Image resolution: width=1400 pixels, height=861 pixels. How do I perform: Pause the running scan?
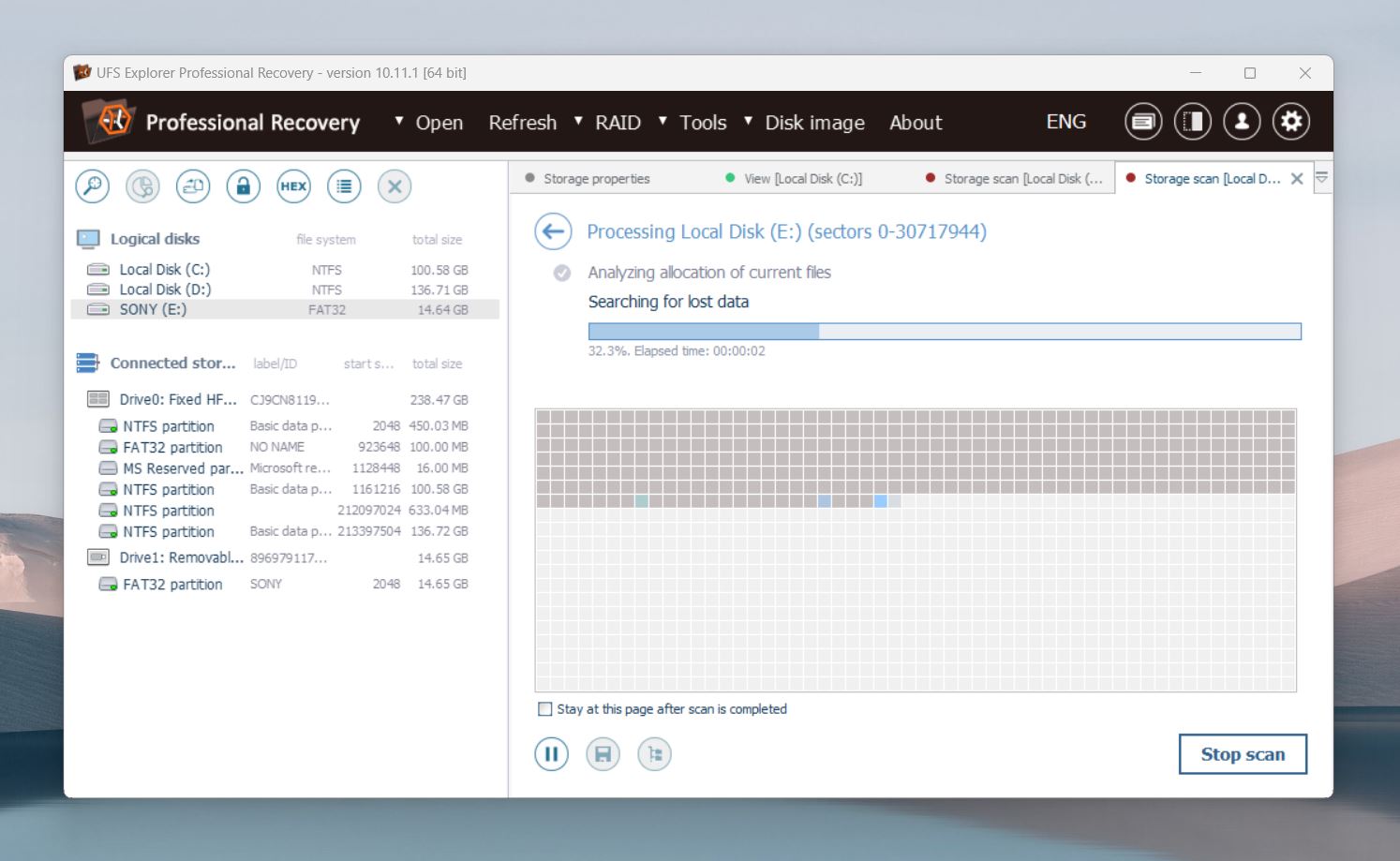551,754
